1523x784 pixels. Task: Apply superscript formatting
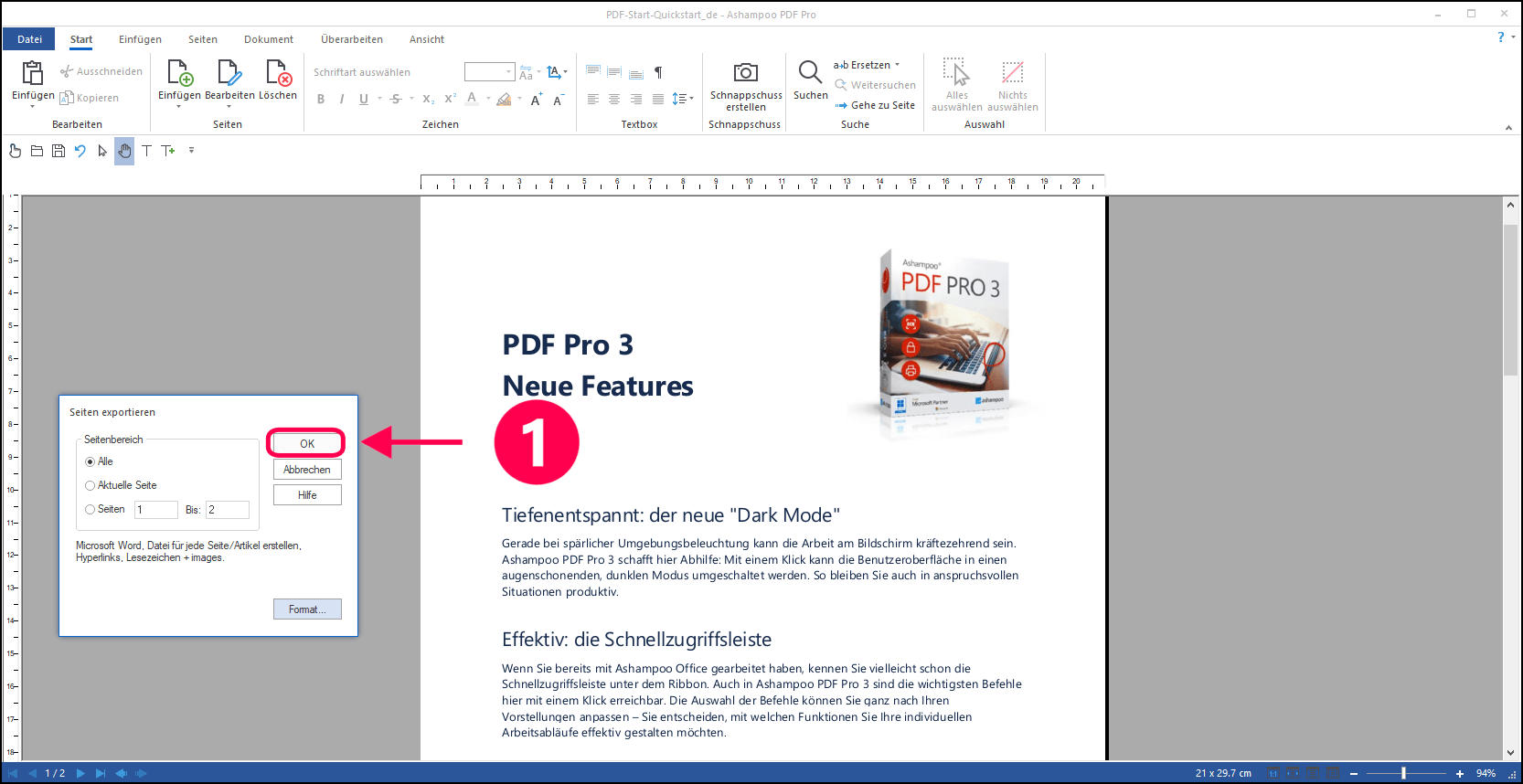click(x=450, y=99)
